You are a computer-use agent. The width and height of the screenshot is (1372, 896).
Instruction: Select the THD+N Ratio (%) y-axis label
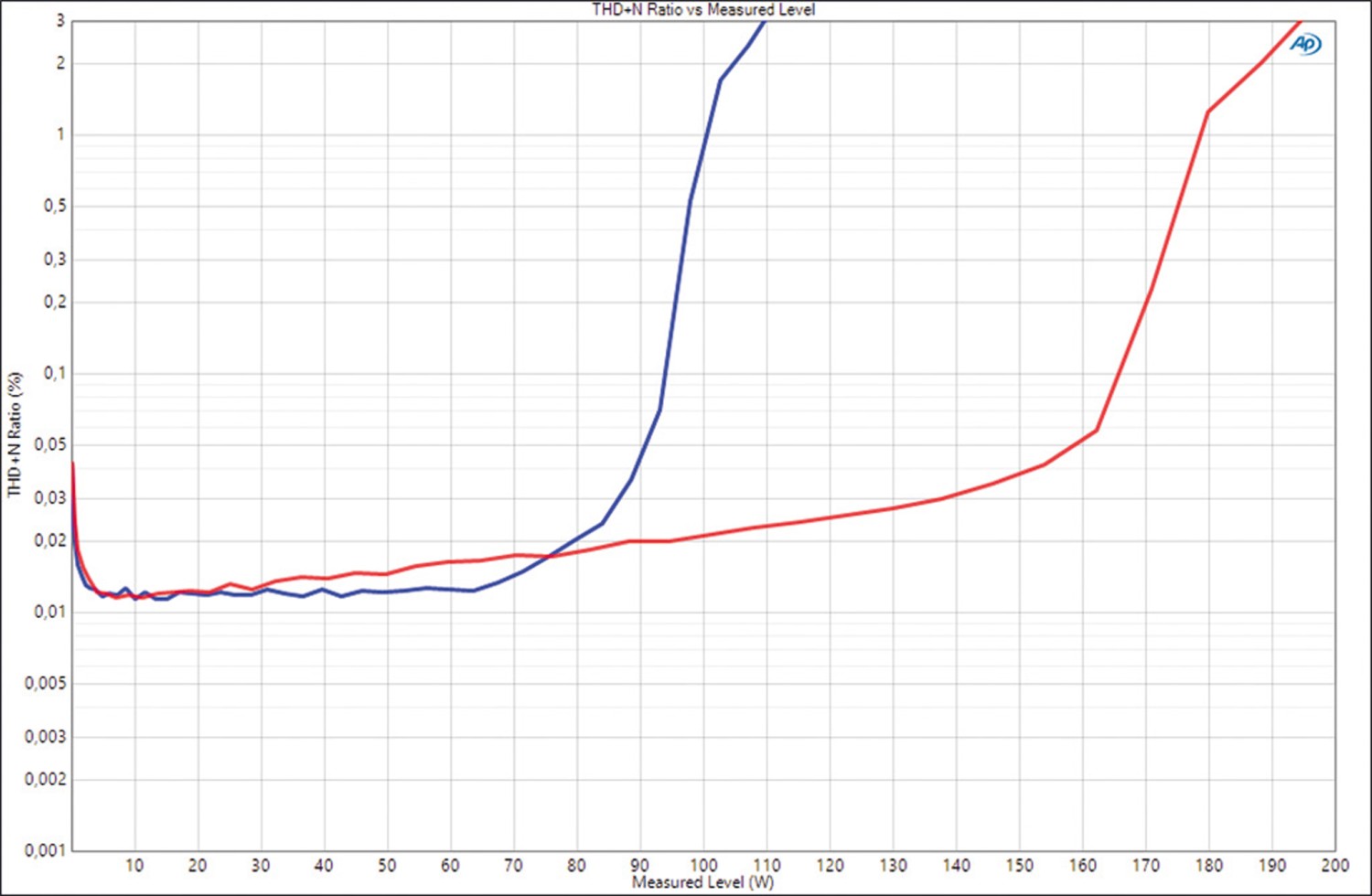[x=14, y=434]
